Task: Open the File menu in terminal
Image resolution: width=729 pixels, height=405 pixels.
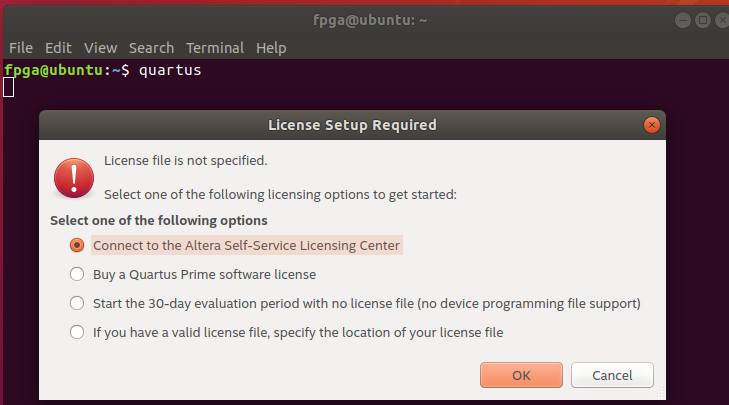Action: [x=21, y=48]
